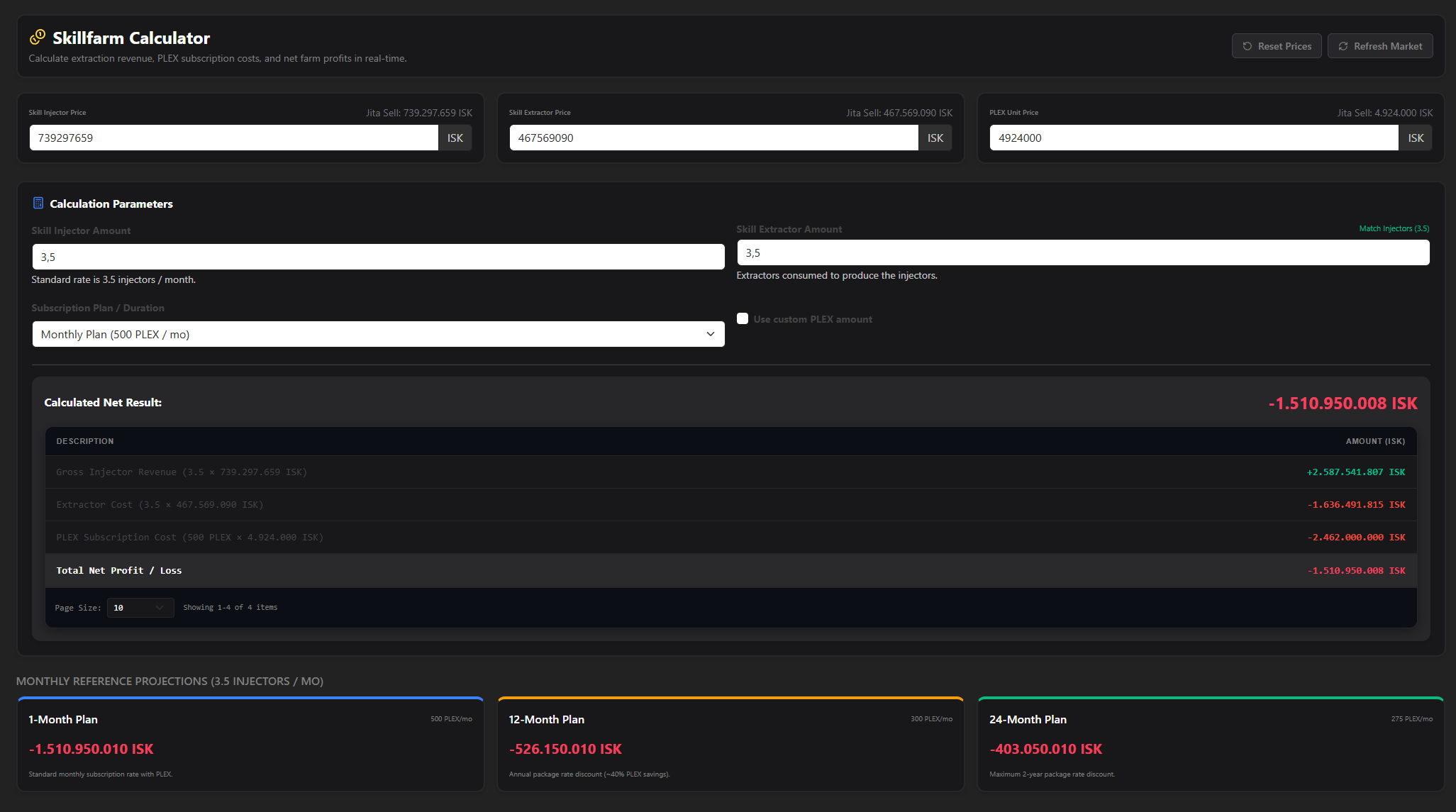Click the Skillfarm Calculator coin logo icon
1456x812 pixels.
click(38, 37)
